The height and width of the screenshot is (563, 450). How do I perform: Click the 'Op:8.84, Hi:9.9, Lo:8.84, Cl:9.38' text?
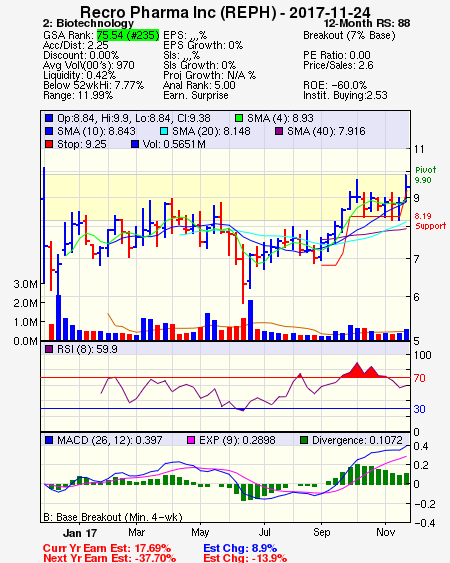point(134,118)
